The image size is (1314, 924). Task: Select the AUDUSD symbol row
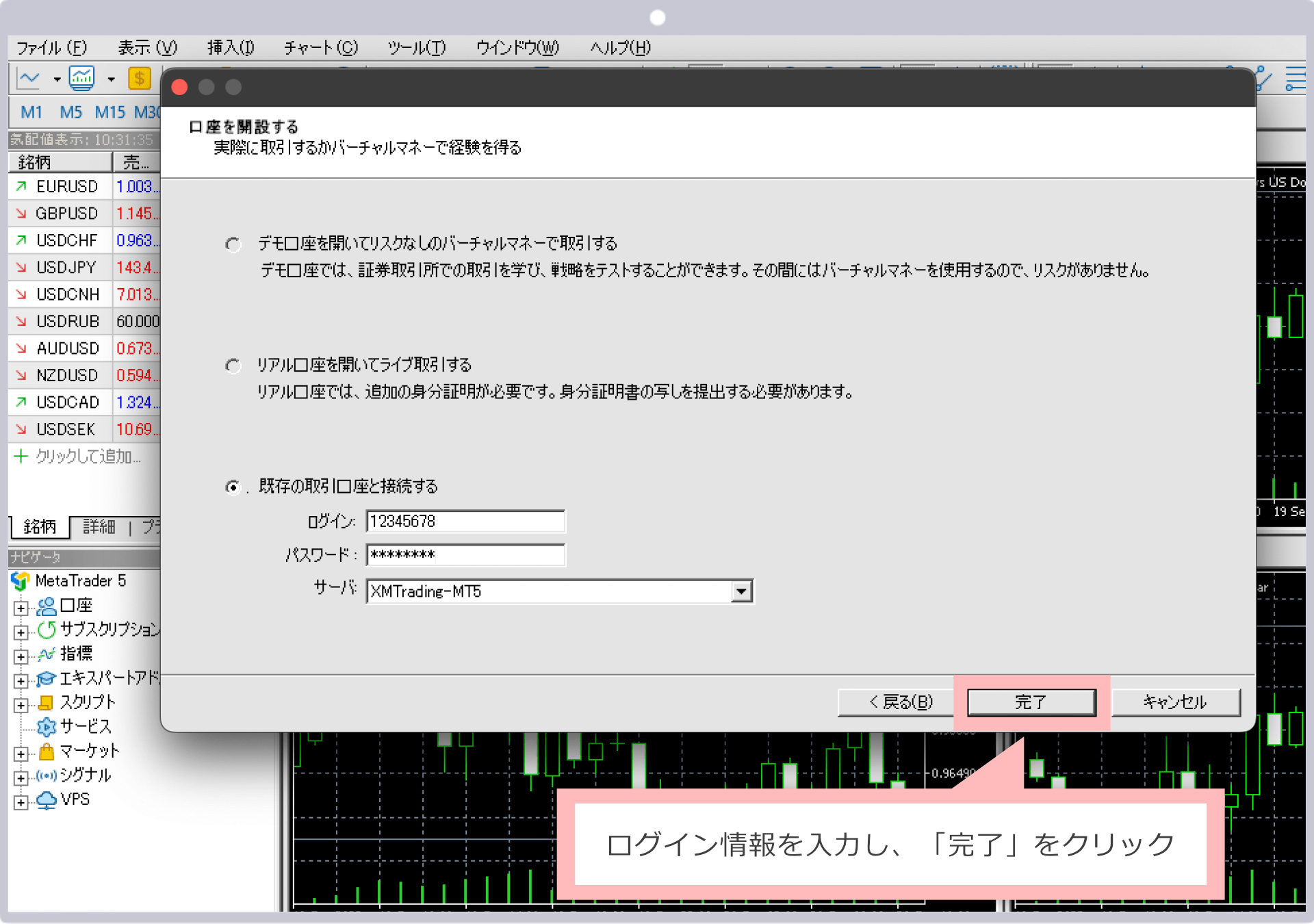click(84, 349)
